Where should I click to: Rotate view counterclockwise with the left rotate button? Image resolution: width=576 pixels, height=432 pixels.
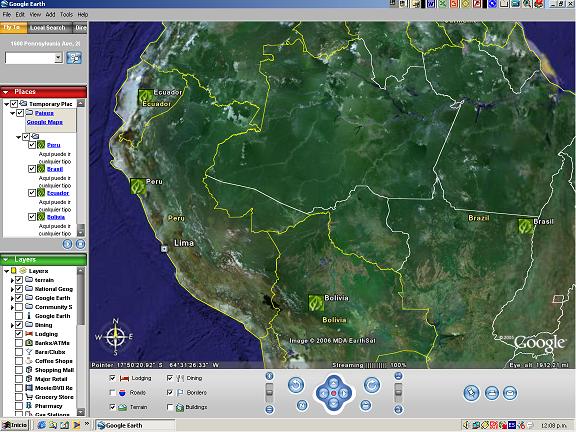tap(296, 385)
